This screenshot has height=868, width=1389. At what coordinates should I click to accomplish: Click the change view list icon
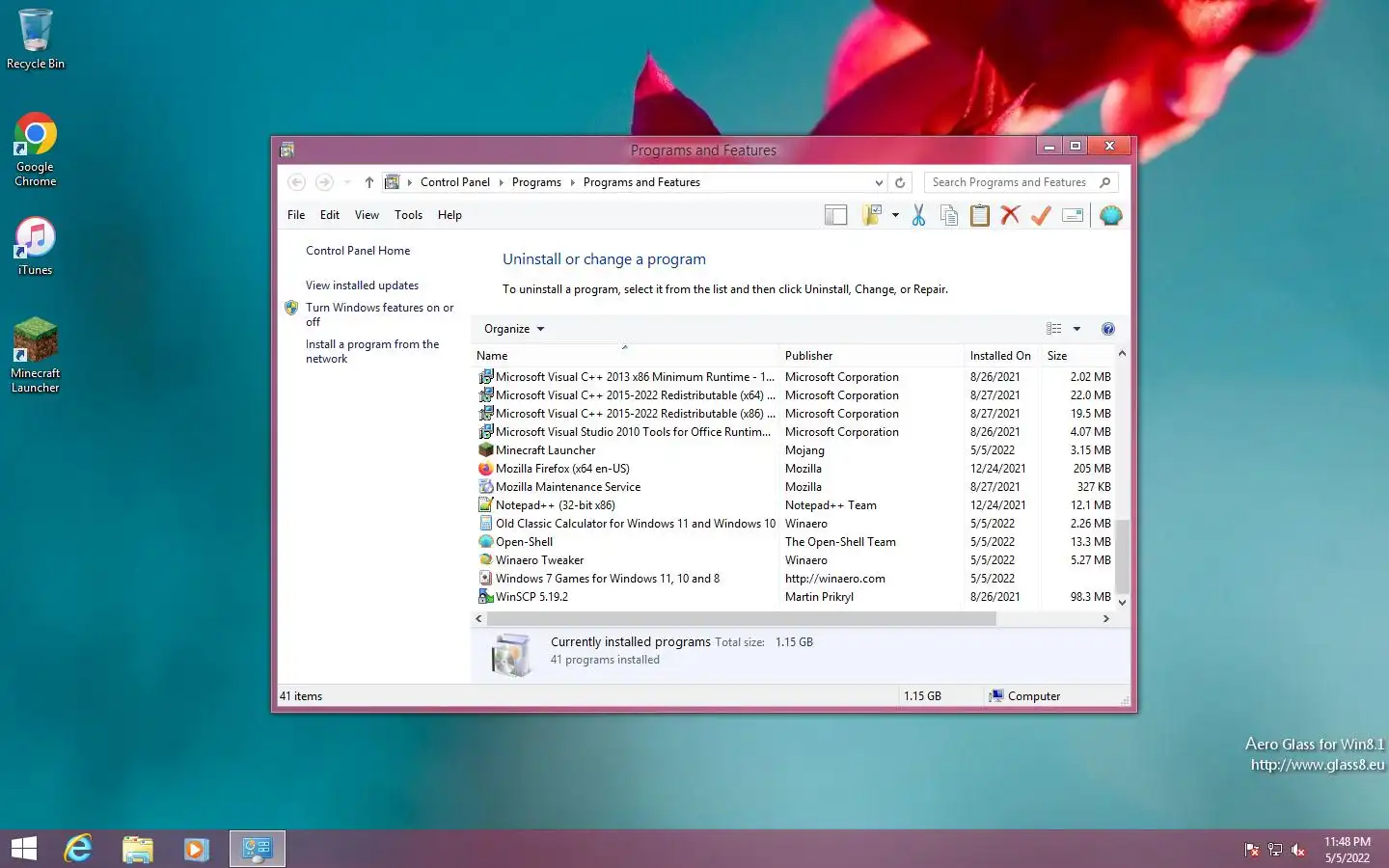click(x=1053, y=329)
